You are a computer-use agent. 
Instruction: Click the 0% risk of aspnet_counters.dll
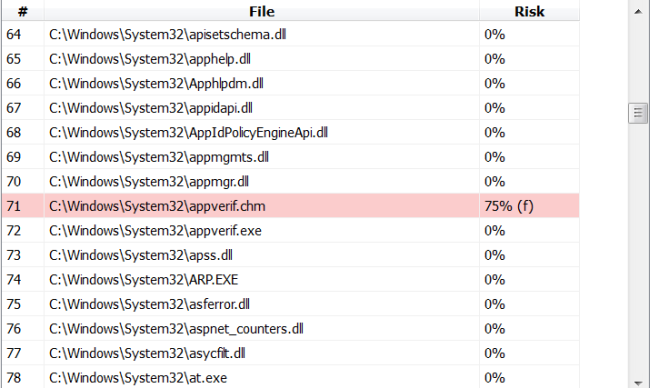point(495,328)
